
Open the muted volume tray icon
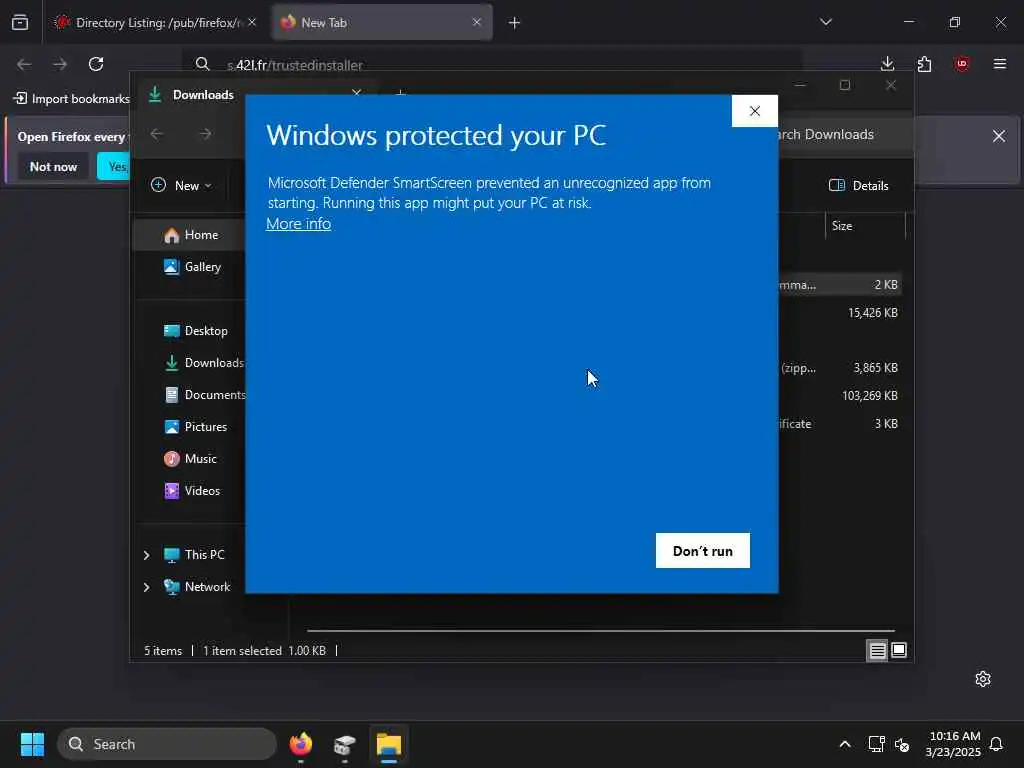pos(902,744)
